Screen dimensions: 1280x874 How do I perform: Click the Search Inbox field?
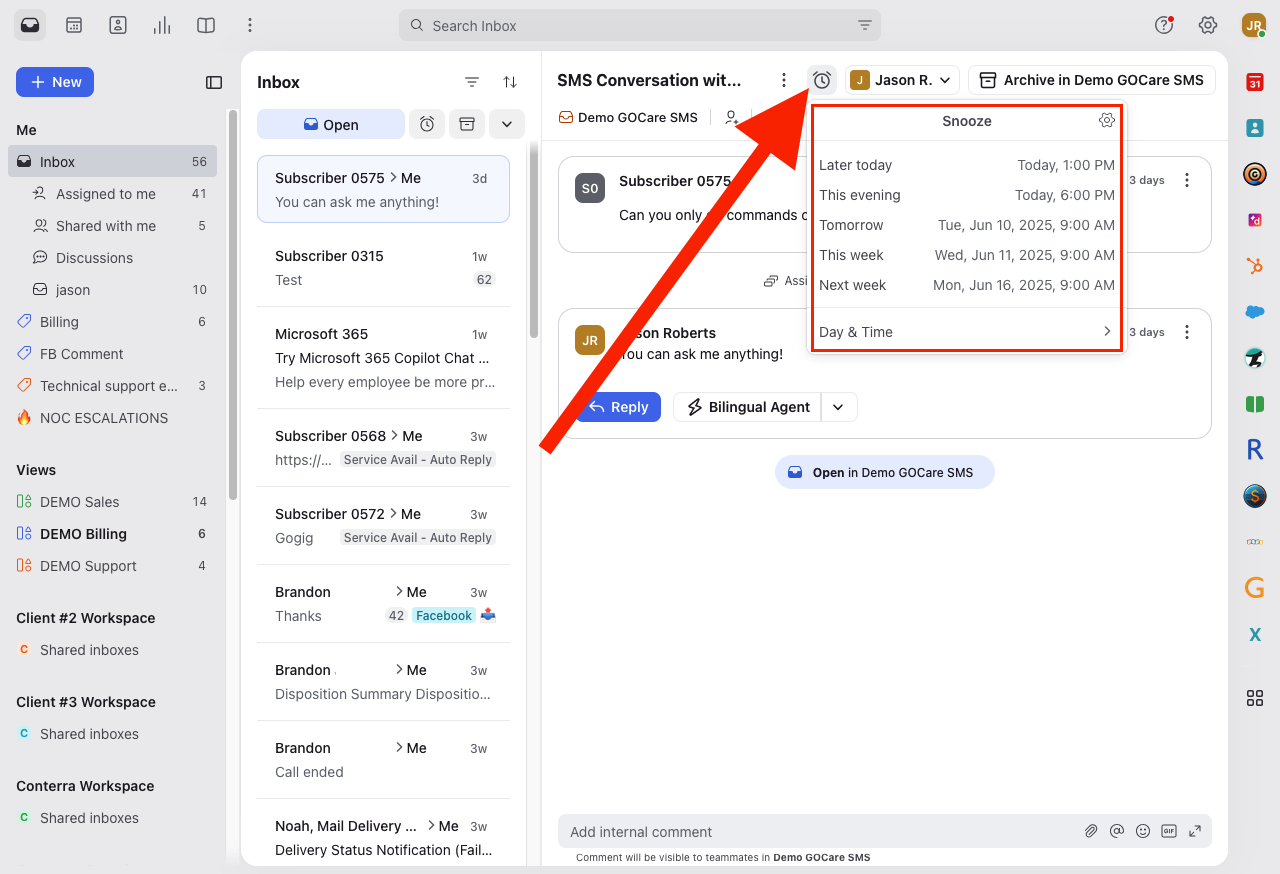[x=640, y=26]
